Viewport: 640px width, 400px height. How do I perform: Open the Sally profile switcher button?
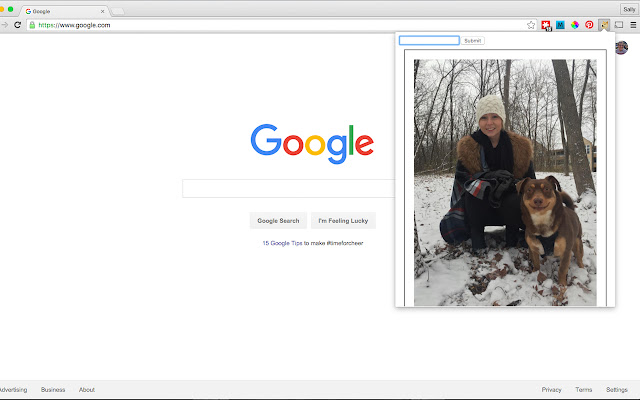click(629, 9)
